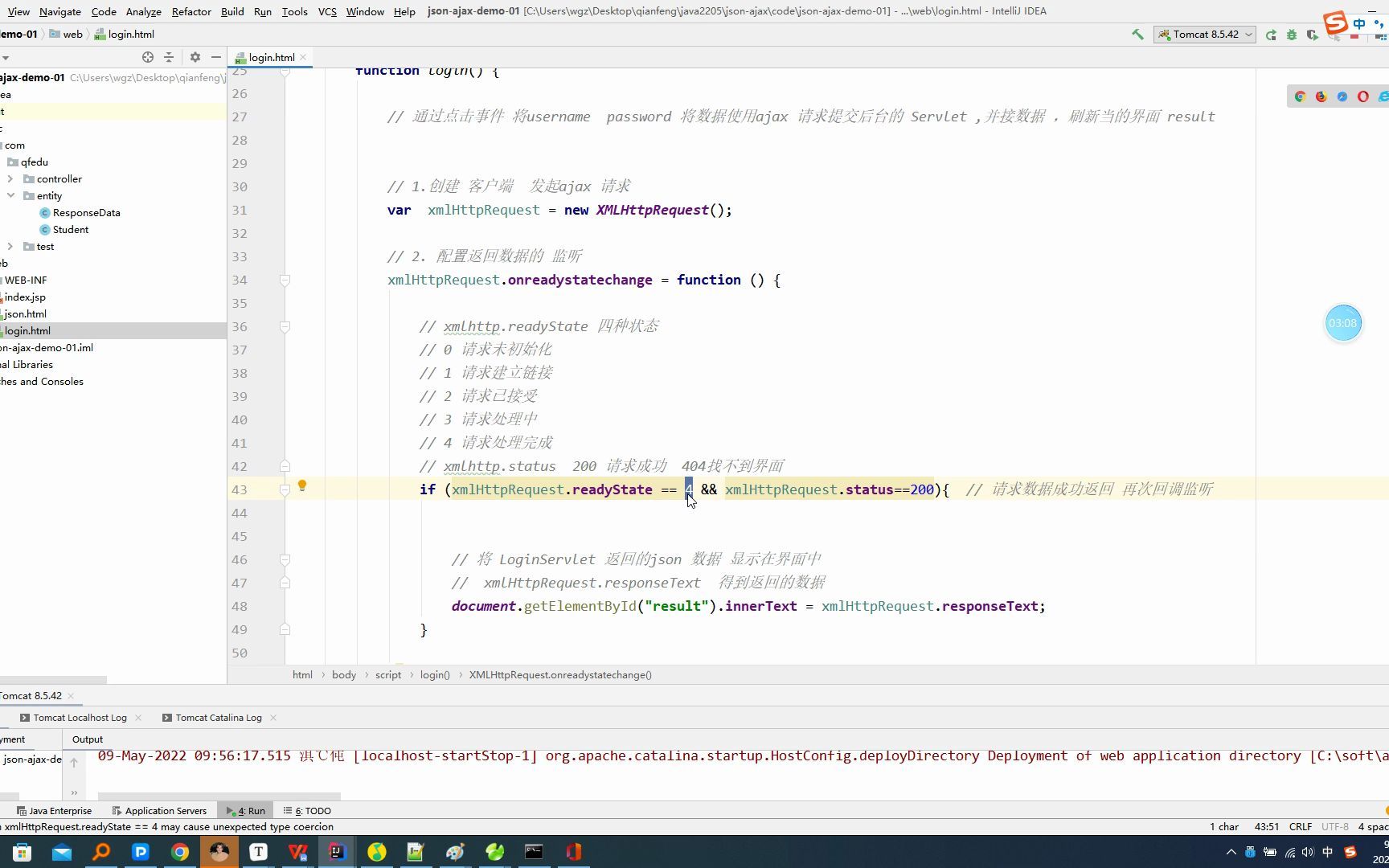1389x868 pixels.
Task: Expand the test folder
Action: click(10, 247)
